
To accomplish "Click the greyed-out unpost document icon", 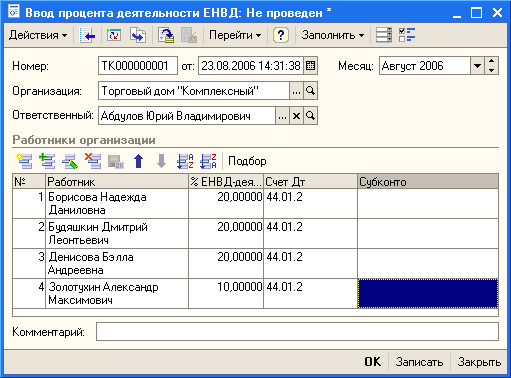I will [x=189, y=35].
